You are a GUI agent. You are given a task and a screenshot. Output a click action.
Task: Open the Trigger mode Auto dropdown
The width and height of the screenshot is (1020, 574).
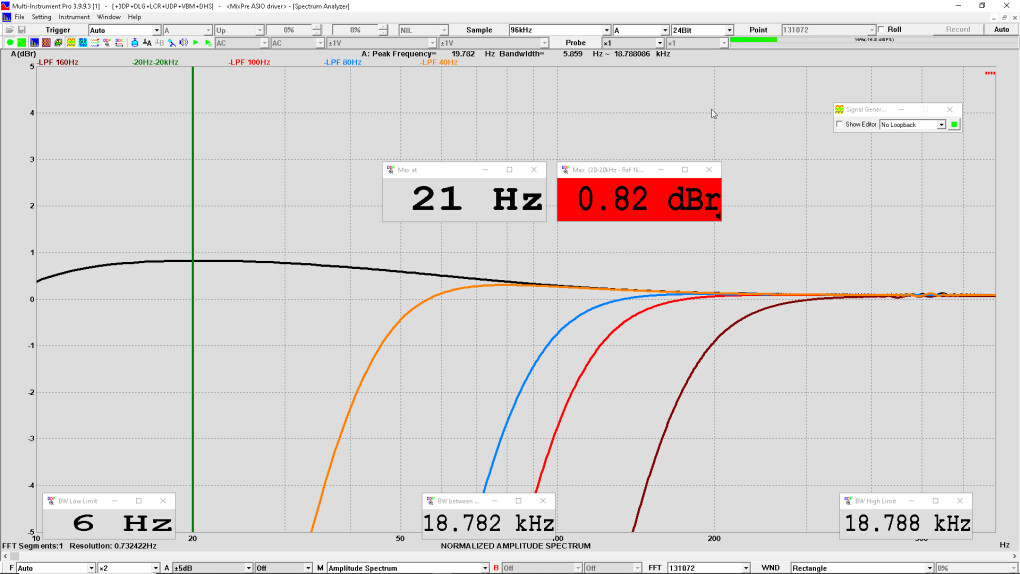coord(124,30)
